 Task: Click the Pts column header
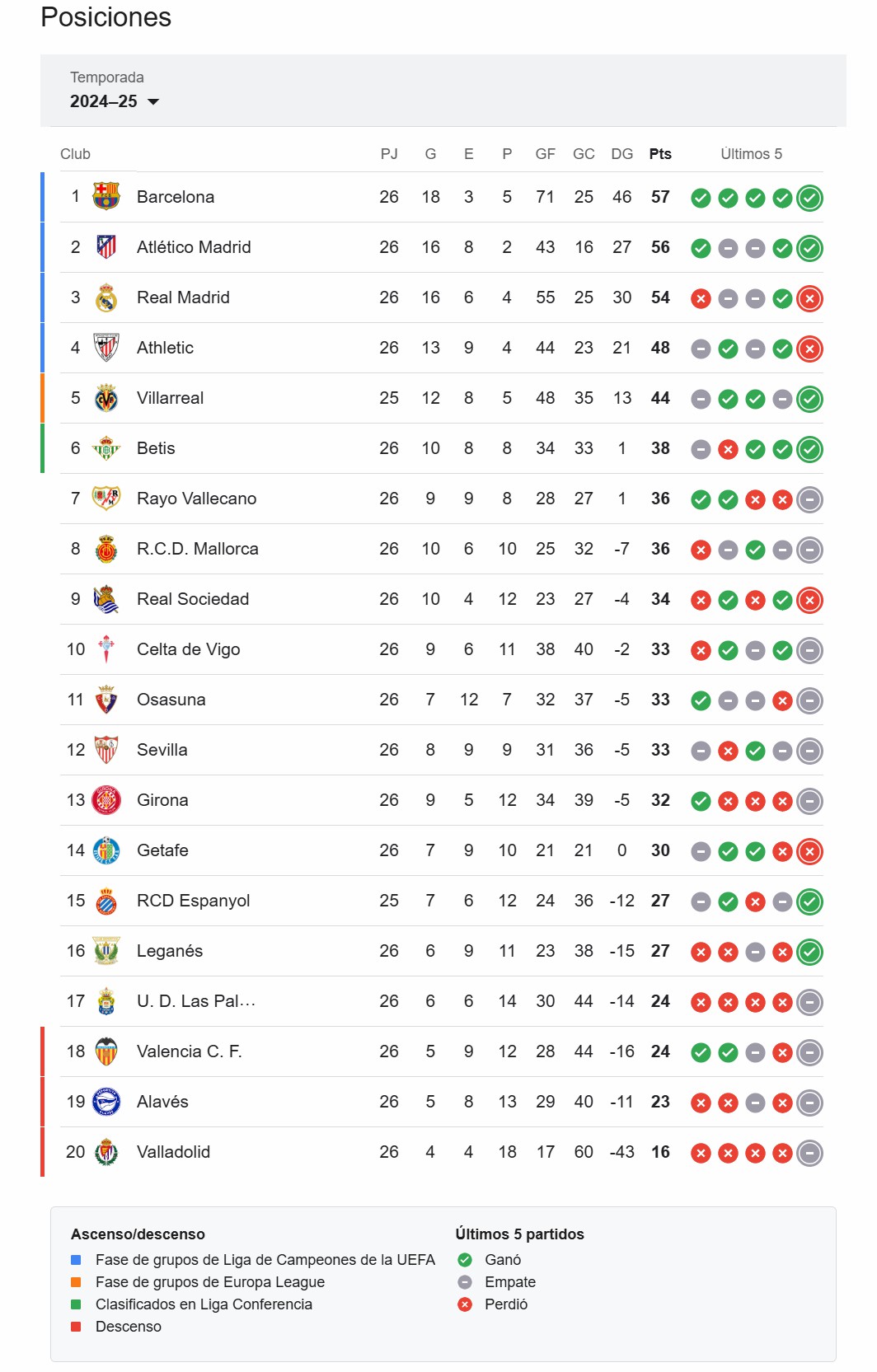pos(660,154)
